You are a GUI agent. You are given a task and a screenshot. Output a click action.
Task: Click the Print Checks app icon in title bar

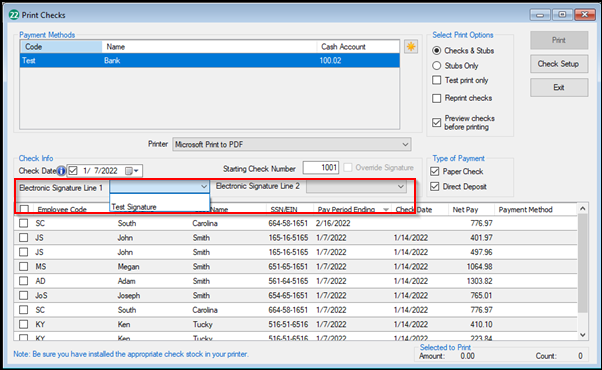tap(14, 15)
